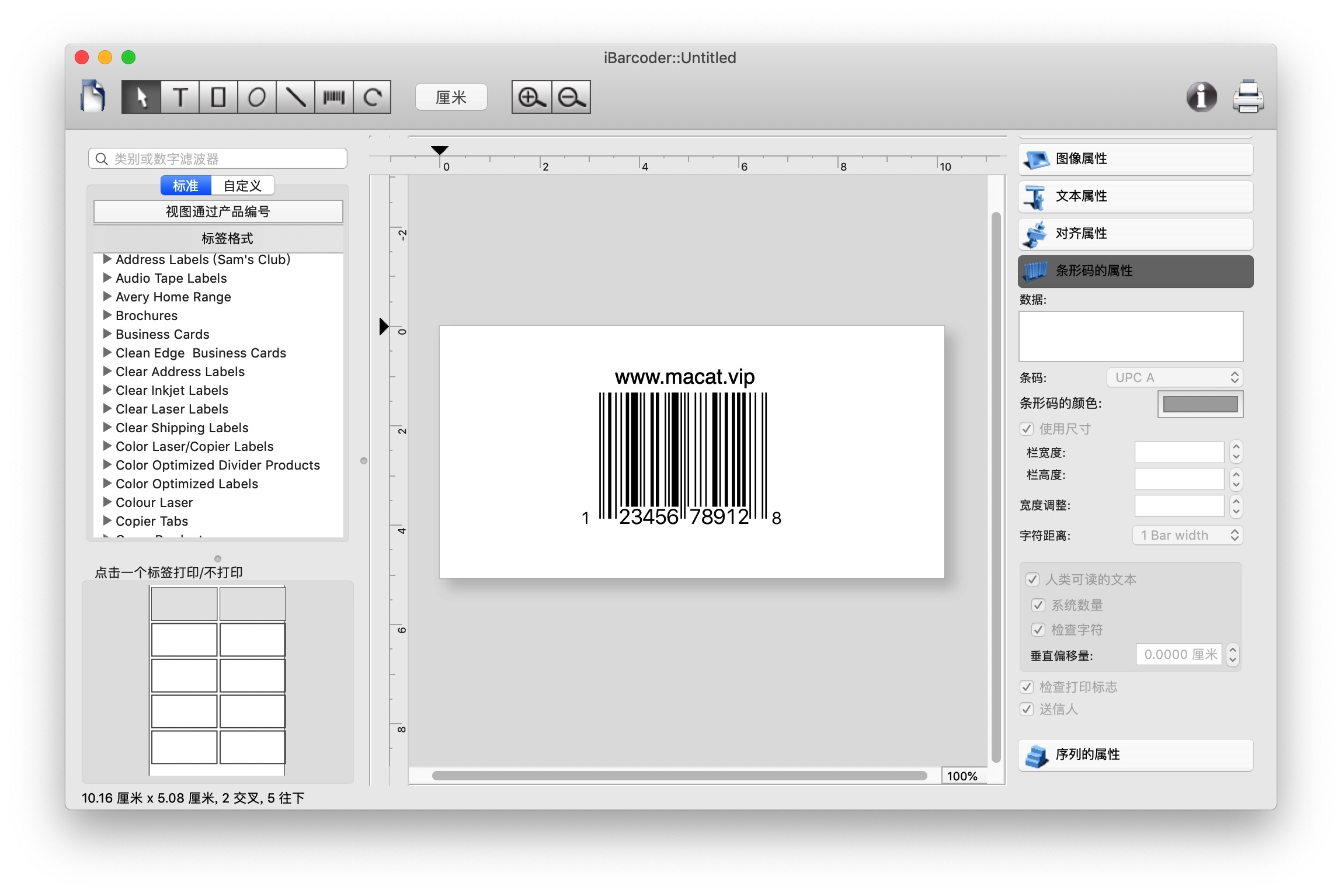Expand the Copier Tabs category
Image resolution: width=1342 pixels, height=896 pixels.
[x=107, y=520]
